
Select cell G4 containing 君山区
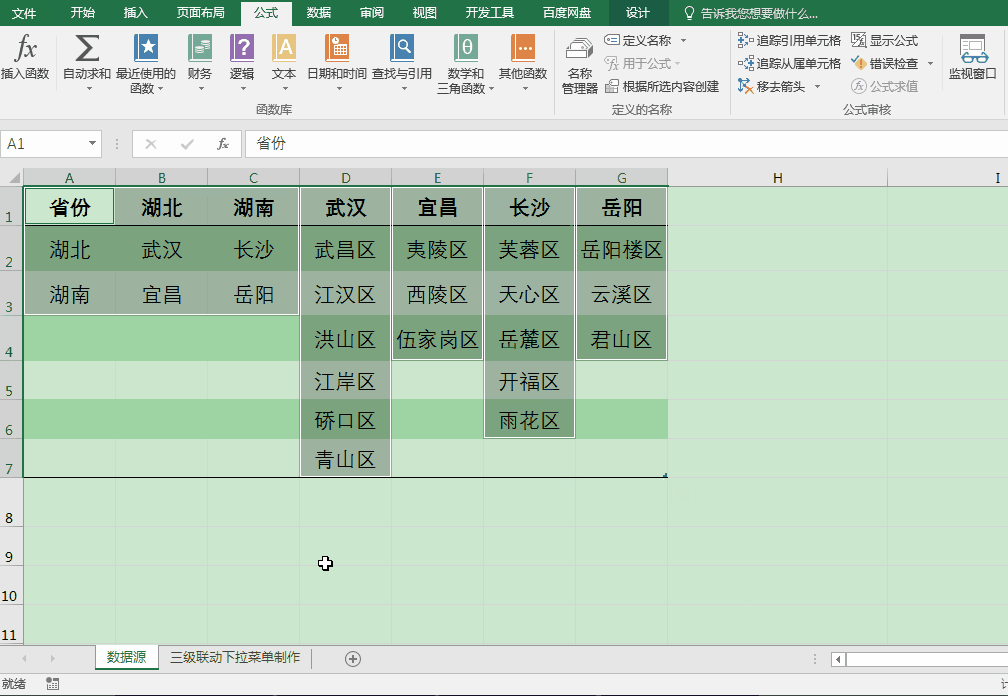coord(622,339)
